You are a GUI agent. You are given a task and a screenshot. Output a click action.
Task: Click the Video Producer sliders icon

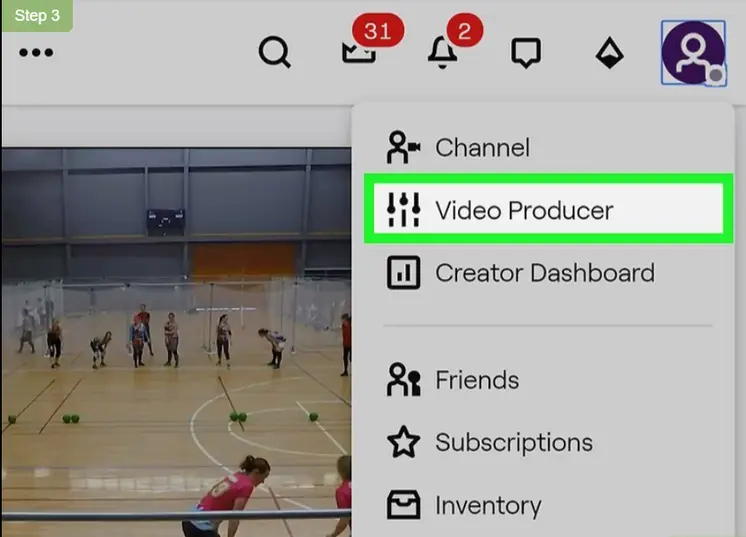coord(403,210)
